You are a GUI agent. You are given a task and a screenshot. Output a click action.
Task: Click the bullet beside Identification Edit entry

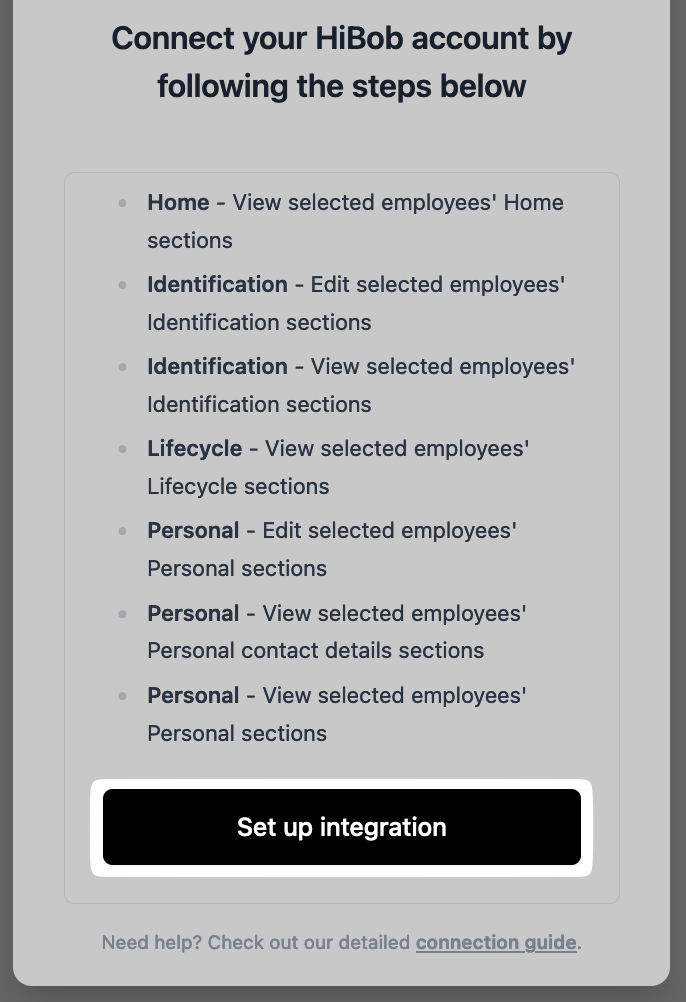click(x=123, y=284)
